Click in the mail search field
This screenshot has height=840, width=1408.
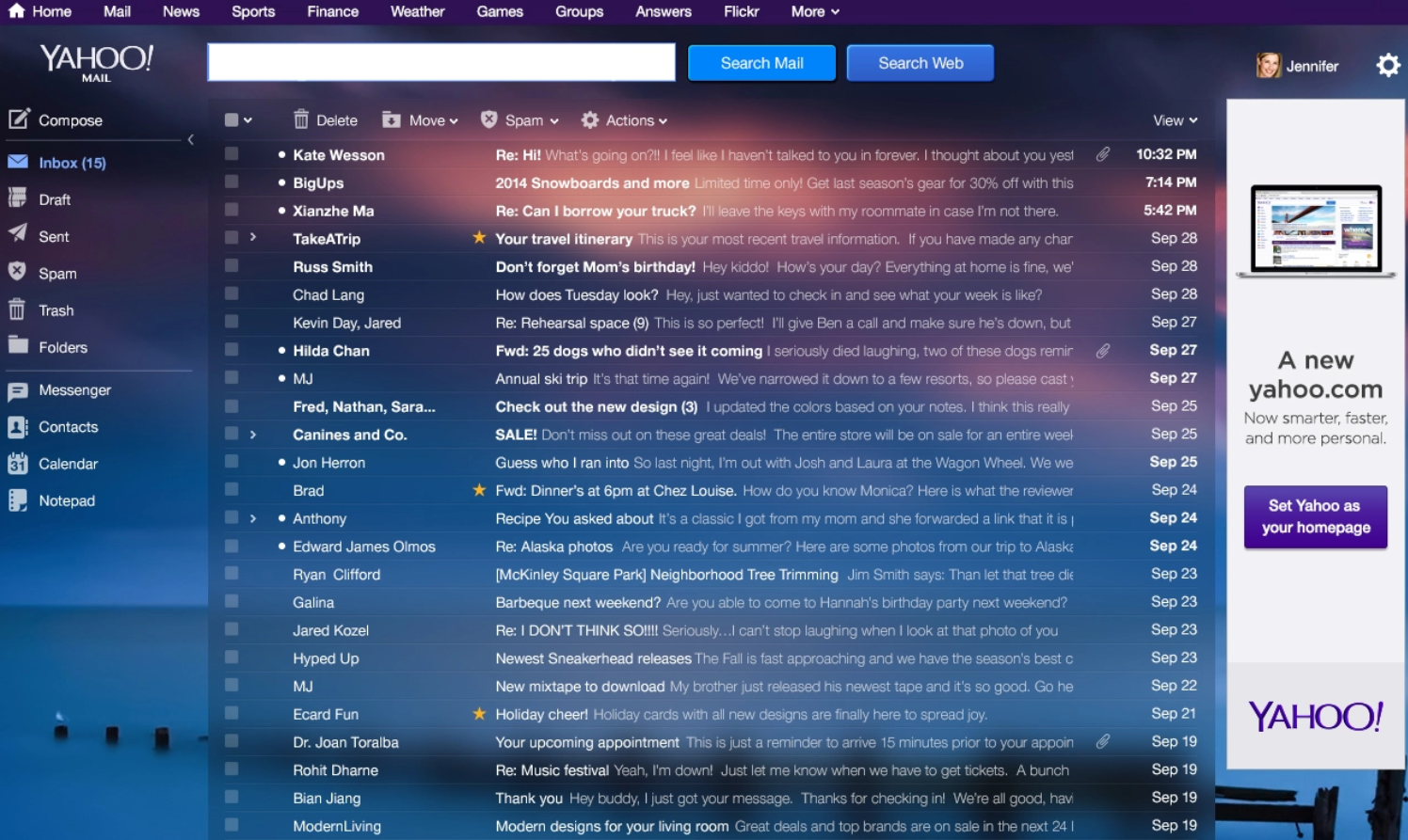[441, 62]
